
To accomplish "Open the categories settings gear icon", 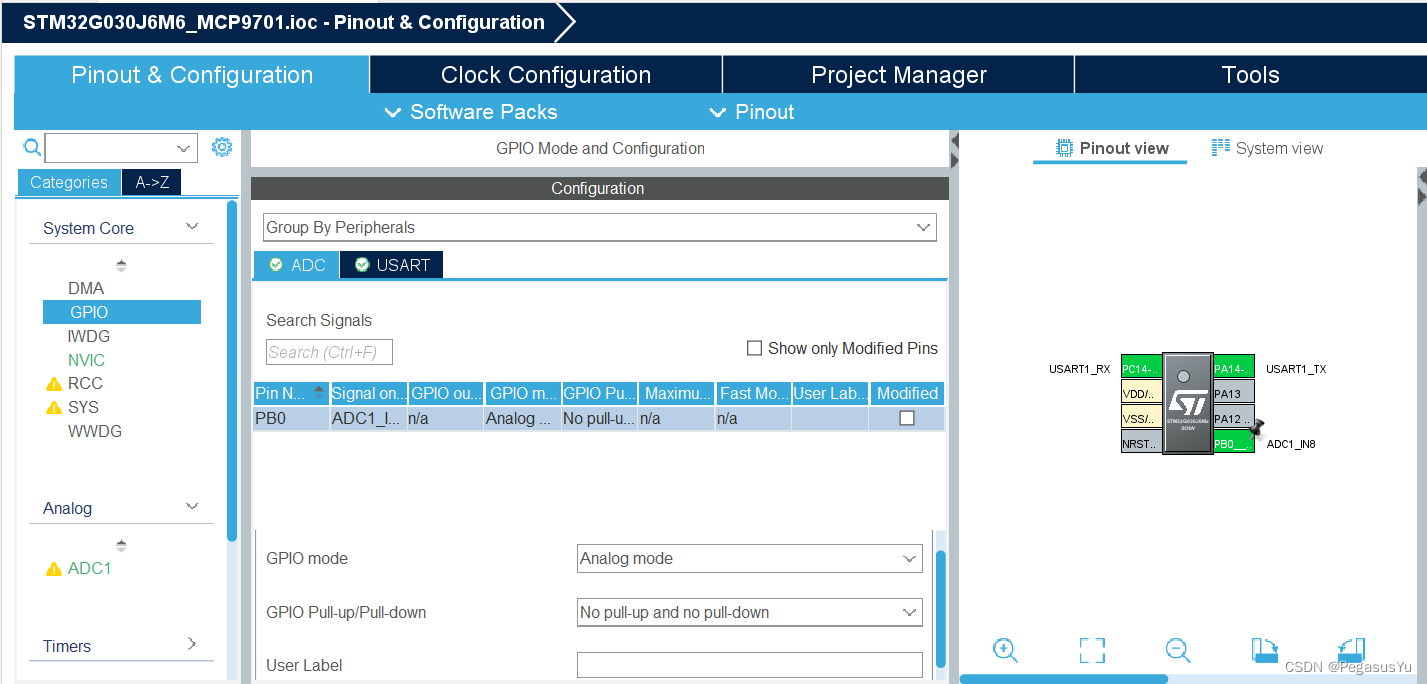I will tap(222, 148).
